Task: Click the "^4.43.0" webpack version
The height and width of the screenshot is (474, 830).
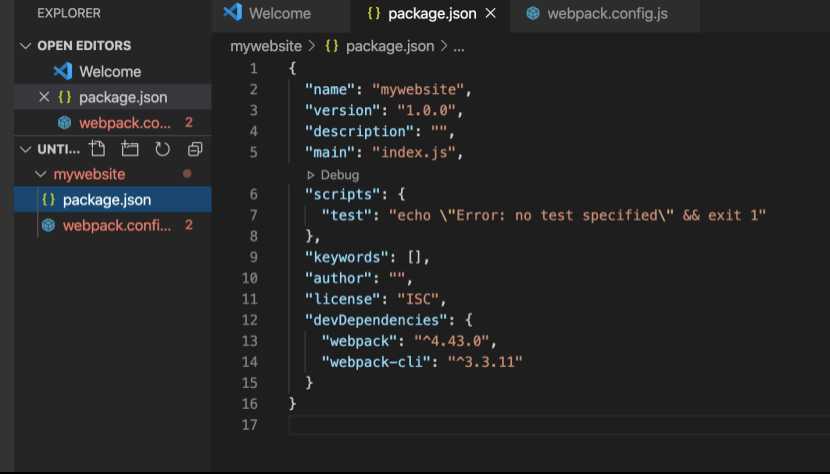Action: coord(452,341)
